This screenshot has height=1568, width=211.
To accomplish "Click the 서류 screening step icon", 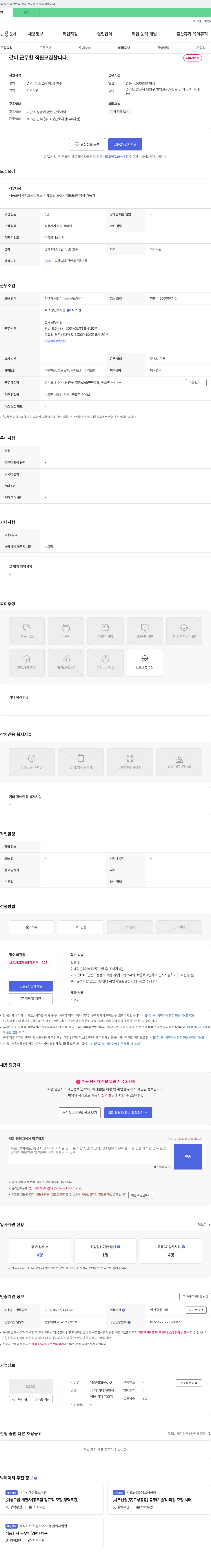I will pos(32,927).
